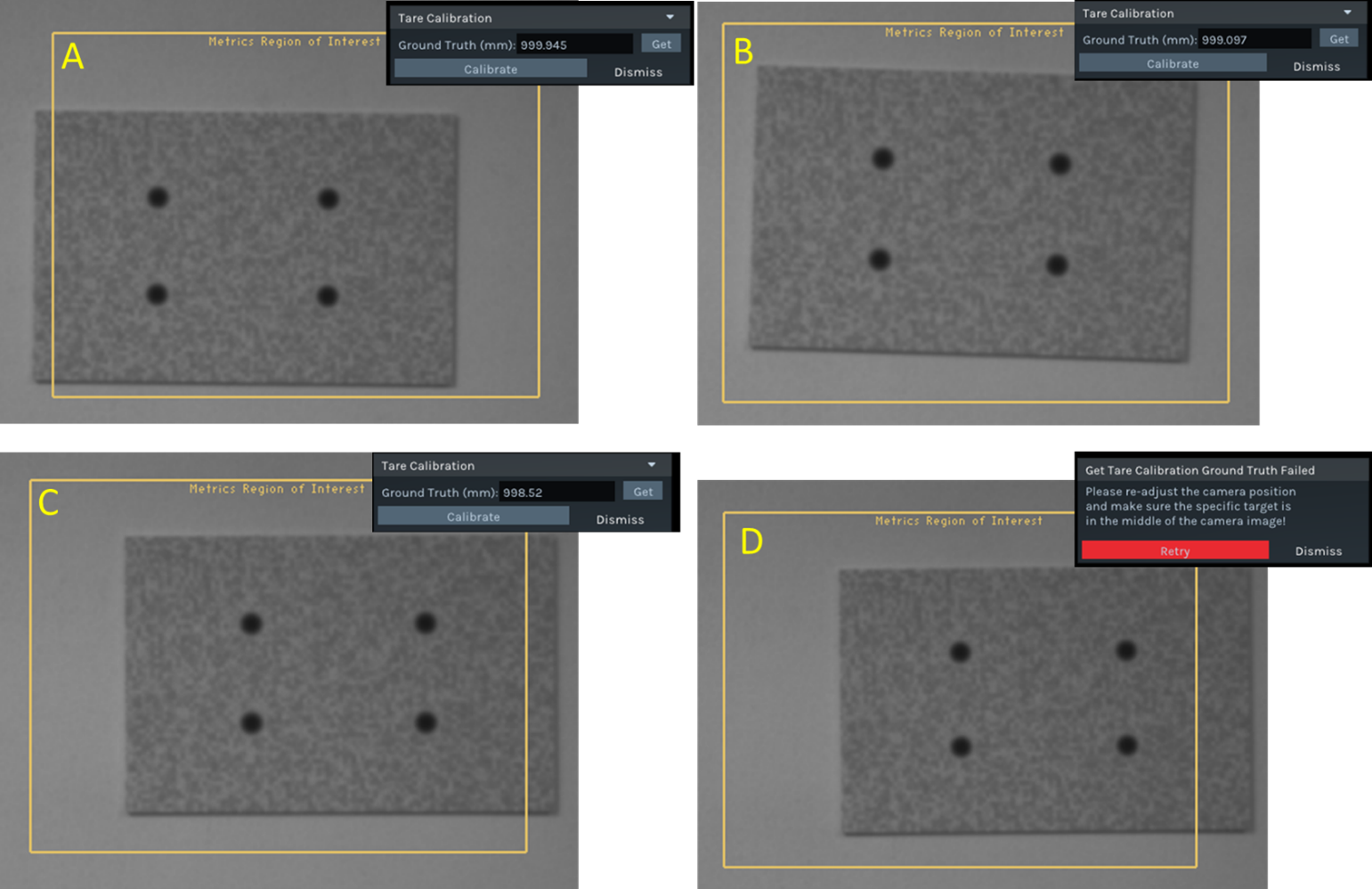The height and width of the screenshot is (889, 1372).
Task: Click the Ground Truth field showing 999.097
Action: pyautogui.click(x=1254, y=39)
